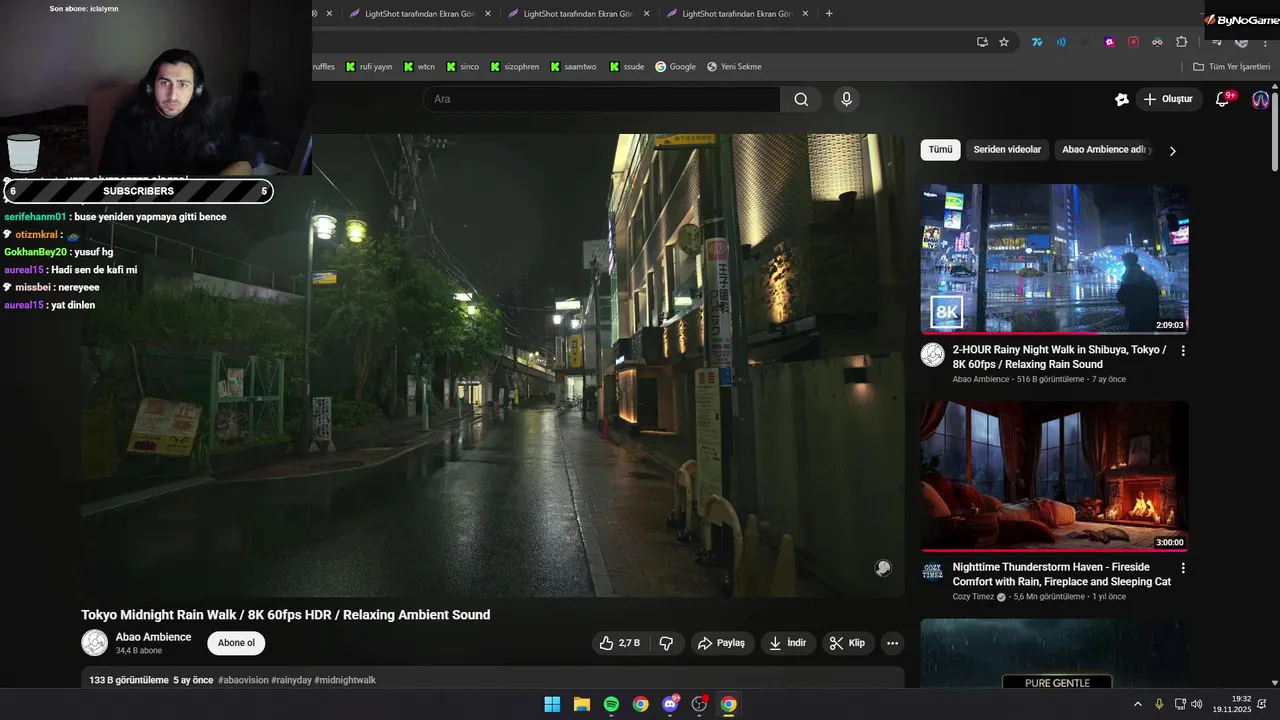Open the #midnightwalk hashtag link
1280x720 pixels.
345,680
